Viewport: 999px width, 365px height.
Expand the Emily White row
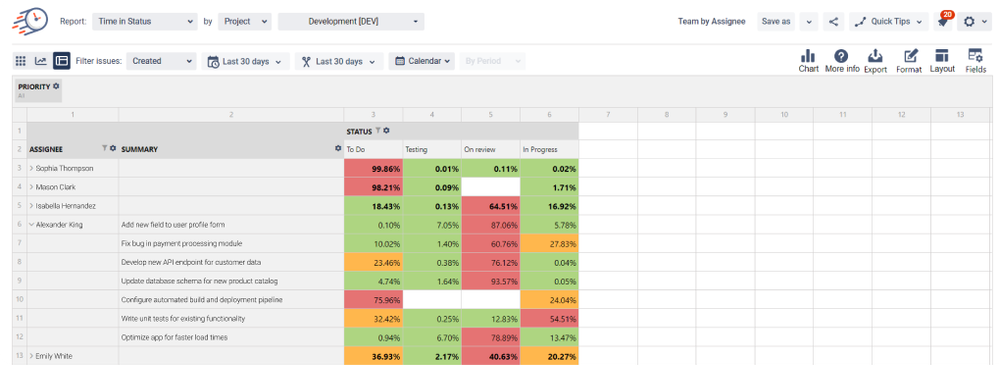(x=31, y=356)
